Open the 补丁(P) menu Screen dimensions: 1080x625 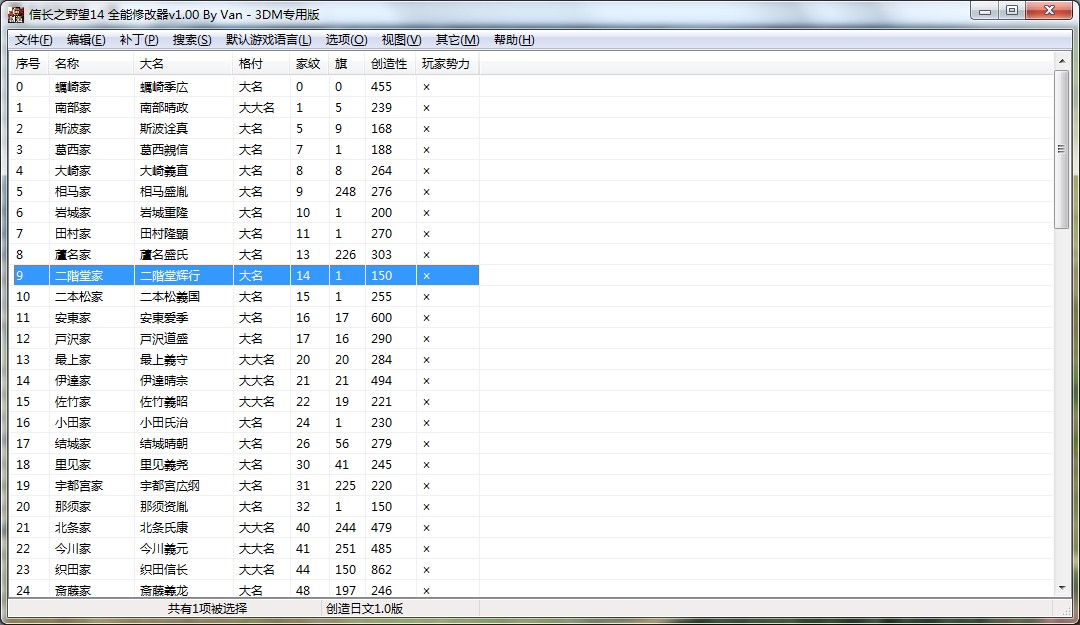(139, 40)
